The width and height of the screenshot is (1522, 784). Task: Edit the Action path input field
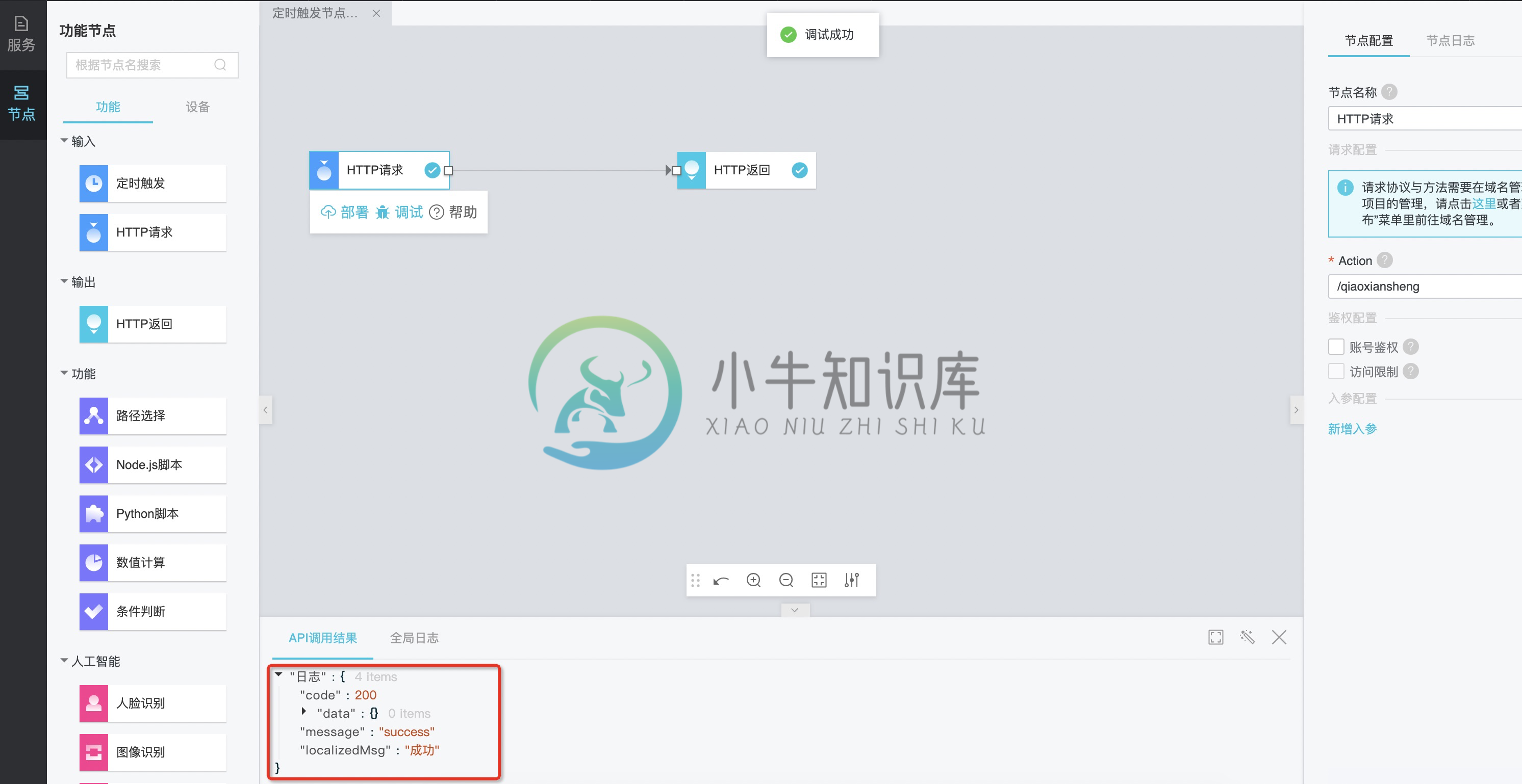click(x=1425, y=286)
